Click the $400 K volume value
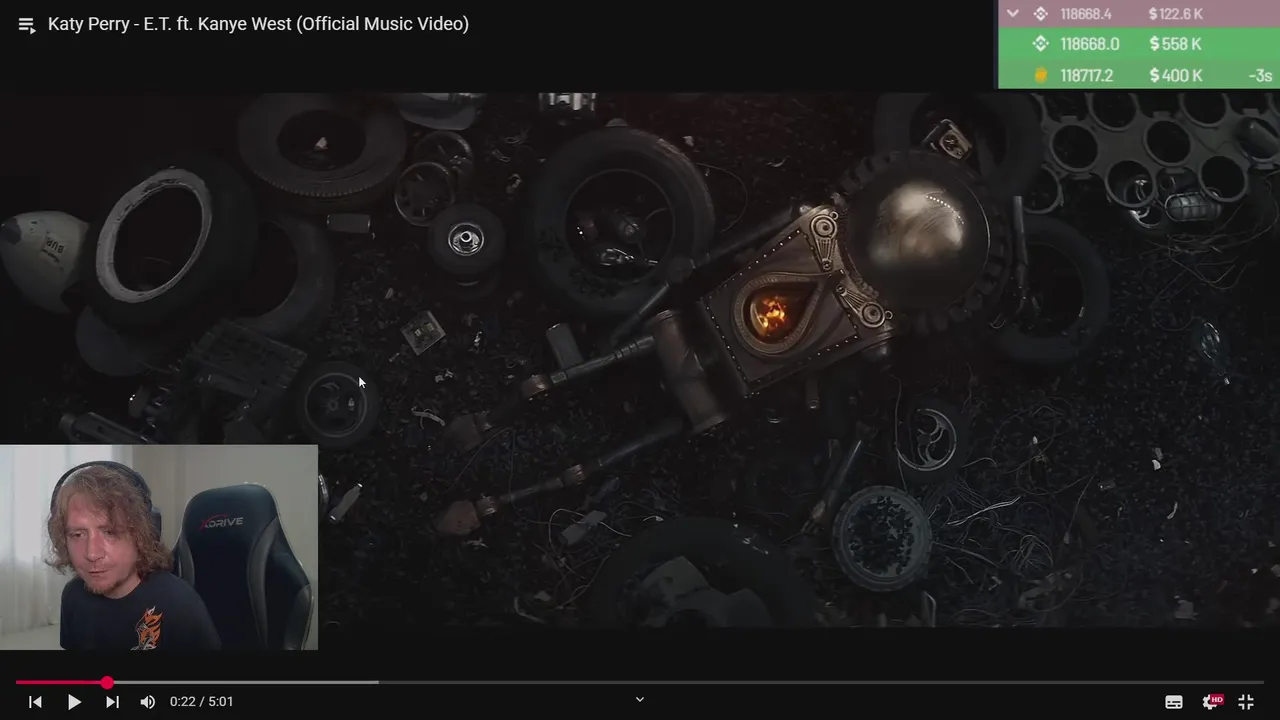Image resolution: width=1280 pixels, height=720 pixels. point(1176,75)
